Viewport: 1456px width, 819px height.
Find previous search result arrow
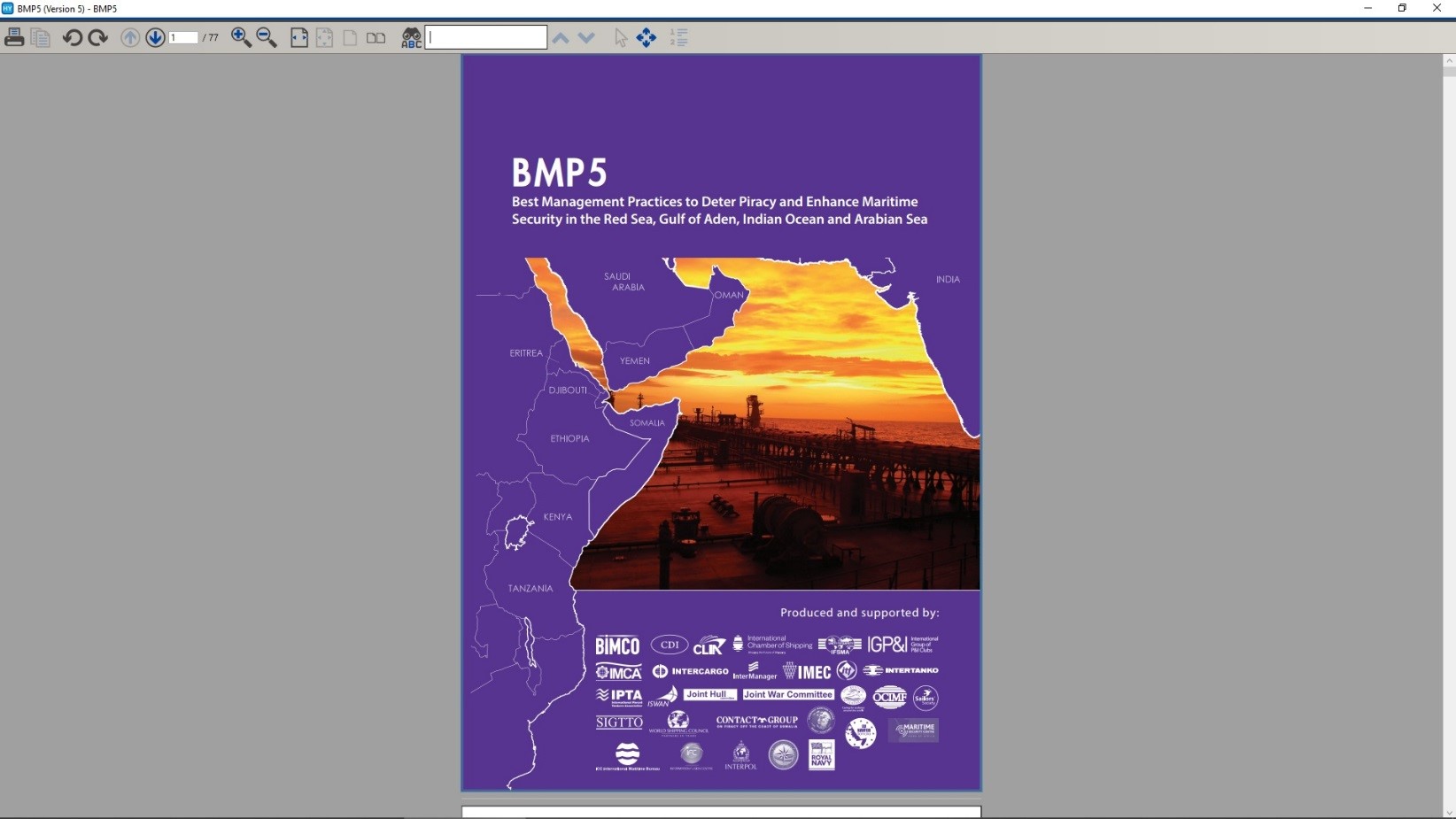561,37
